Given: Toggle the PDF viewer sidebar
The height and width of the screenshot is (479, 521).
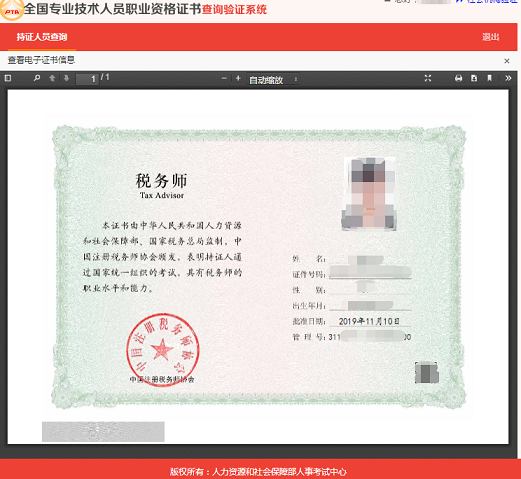Looking at the screenshot, I should [x=8, y=78].
